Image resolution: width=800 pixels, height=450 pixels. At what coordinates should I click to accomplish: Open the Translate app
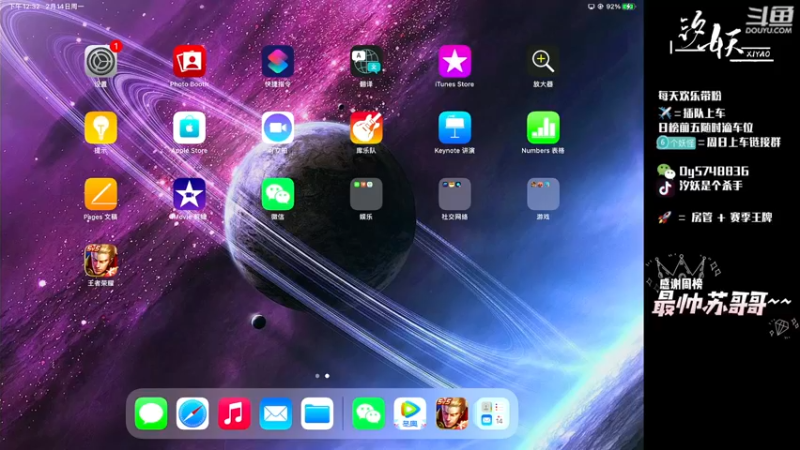click(x=366, y=61)
